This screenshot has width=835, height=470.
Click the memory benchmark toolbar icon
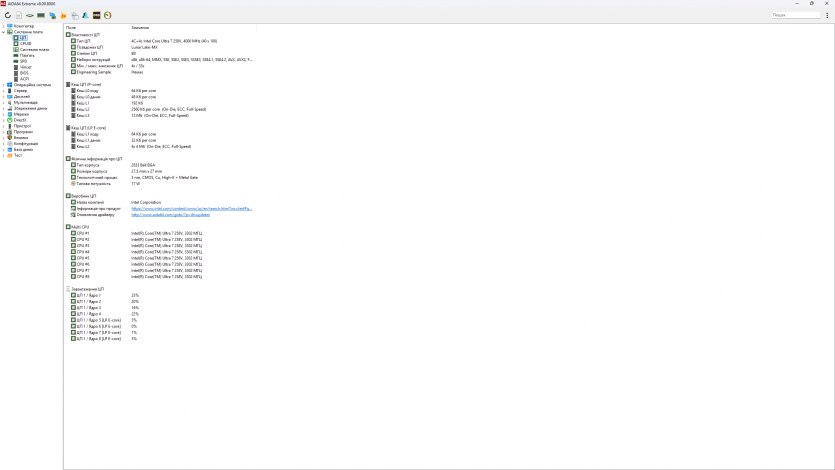41,15
